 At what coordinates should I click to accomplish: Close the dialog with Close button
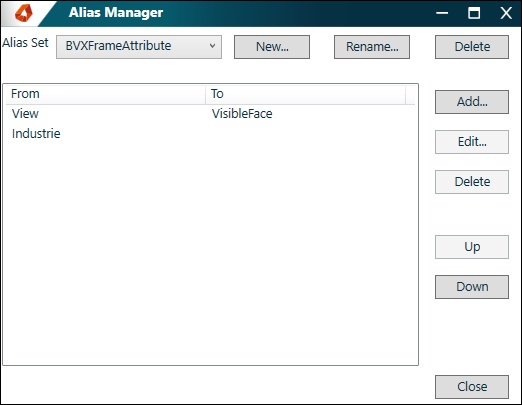[472, 387]
